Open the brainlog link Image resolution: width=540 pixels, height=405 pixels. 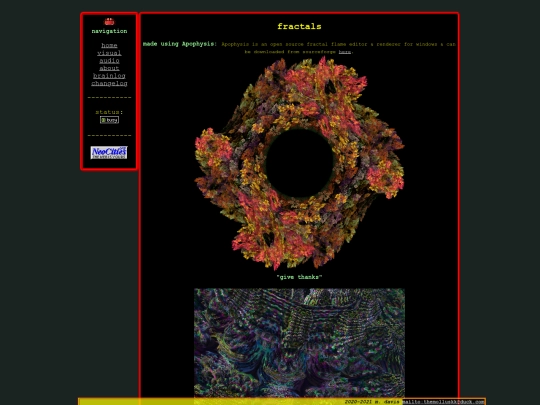tap(109, 76)
